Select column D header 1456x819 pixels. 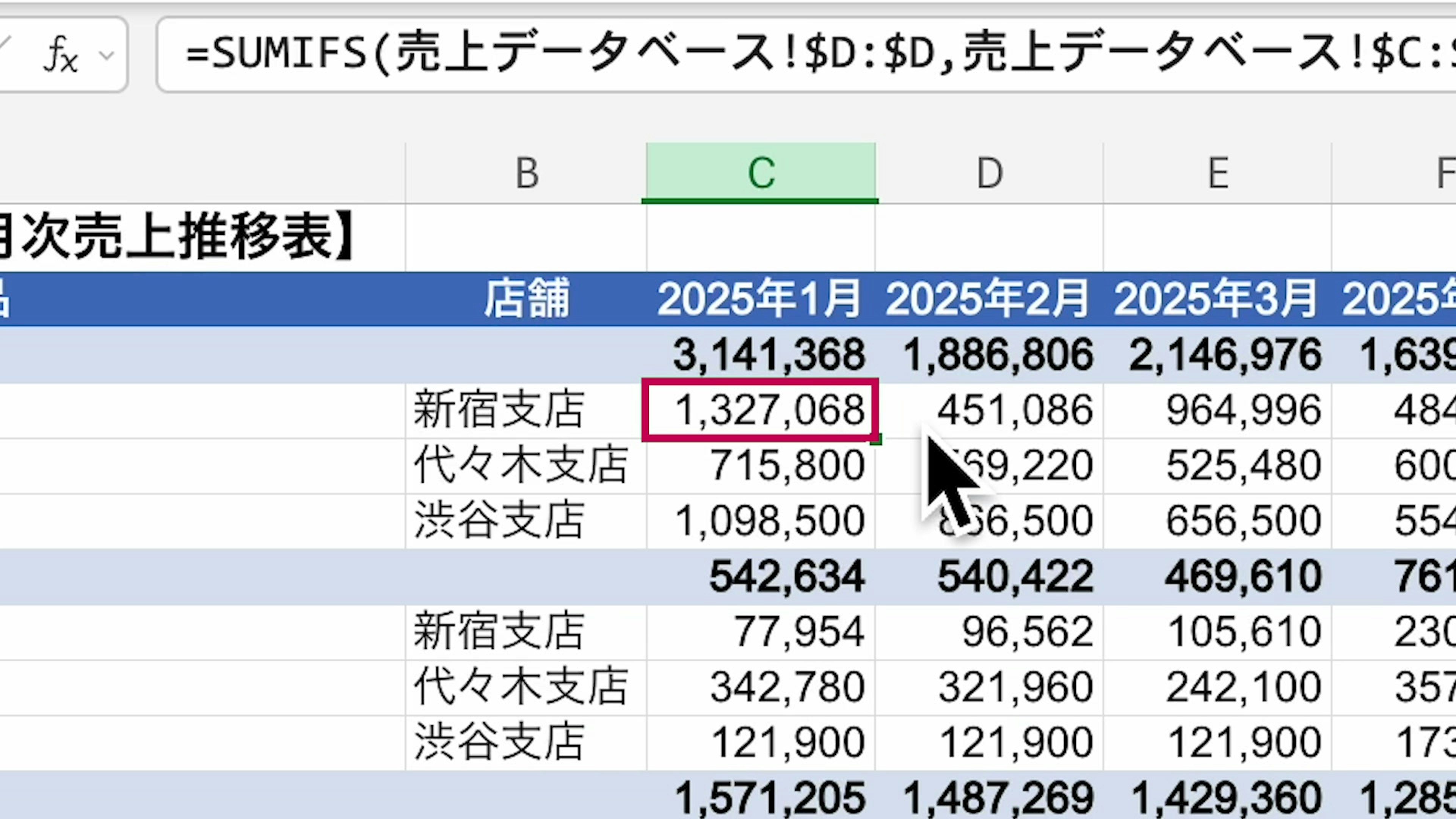point(989,173)
